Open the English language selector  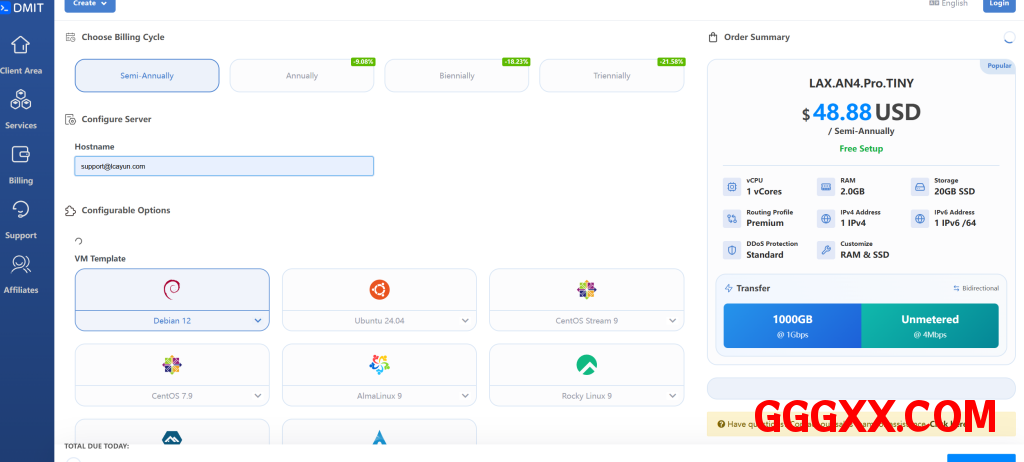click(948, 4)
